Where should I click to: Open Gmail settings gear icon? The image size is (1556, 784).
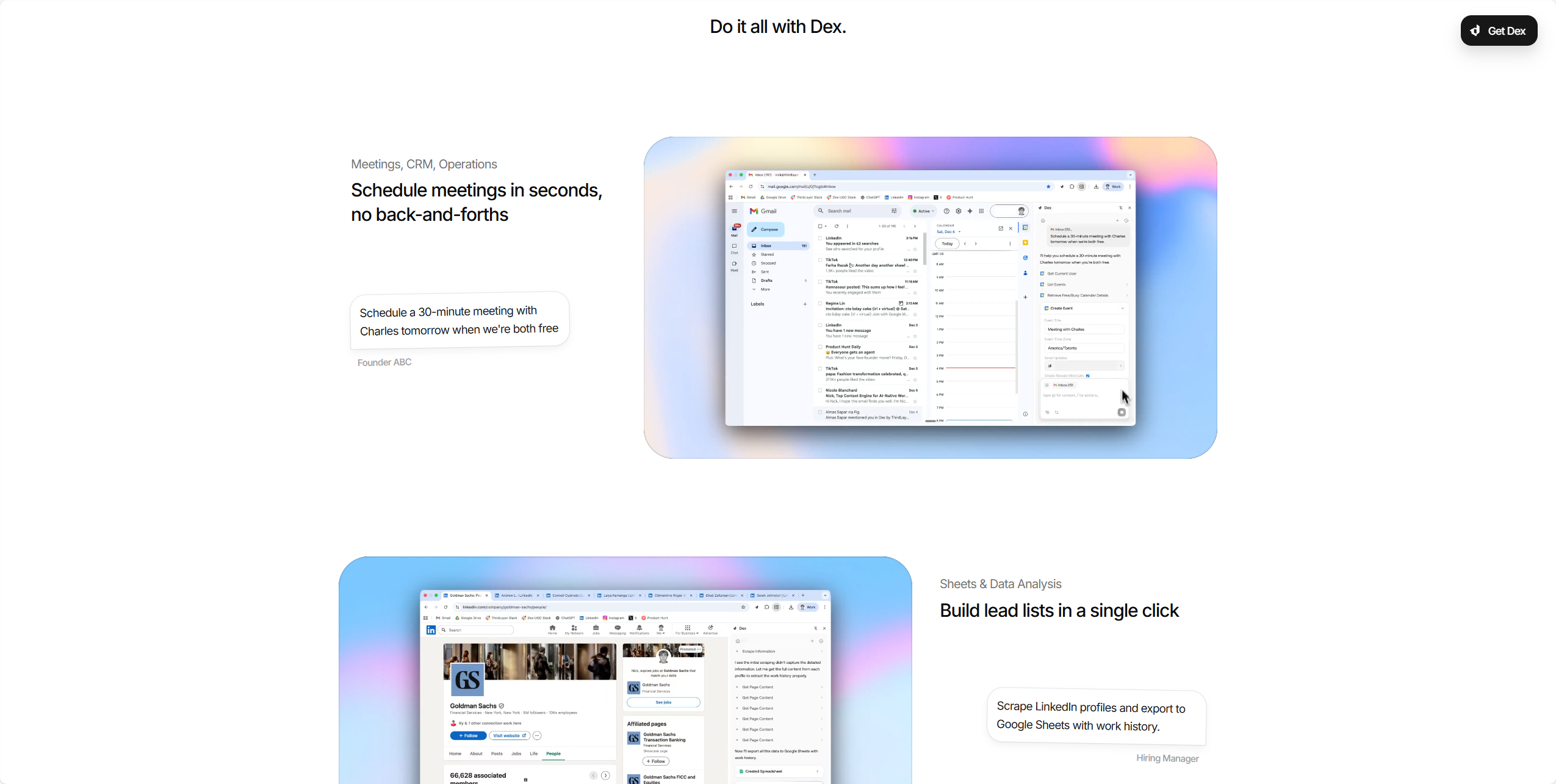point(959,211)
